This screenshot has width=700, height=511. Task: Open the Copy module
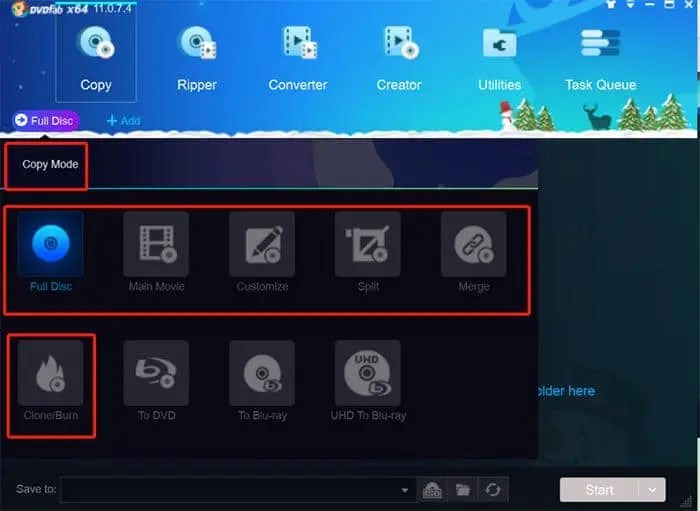pos(96,58)
